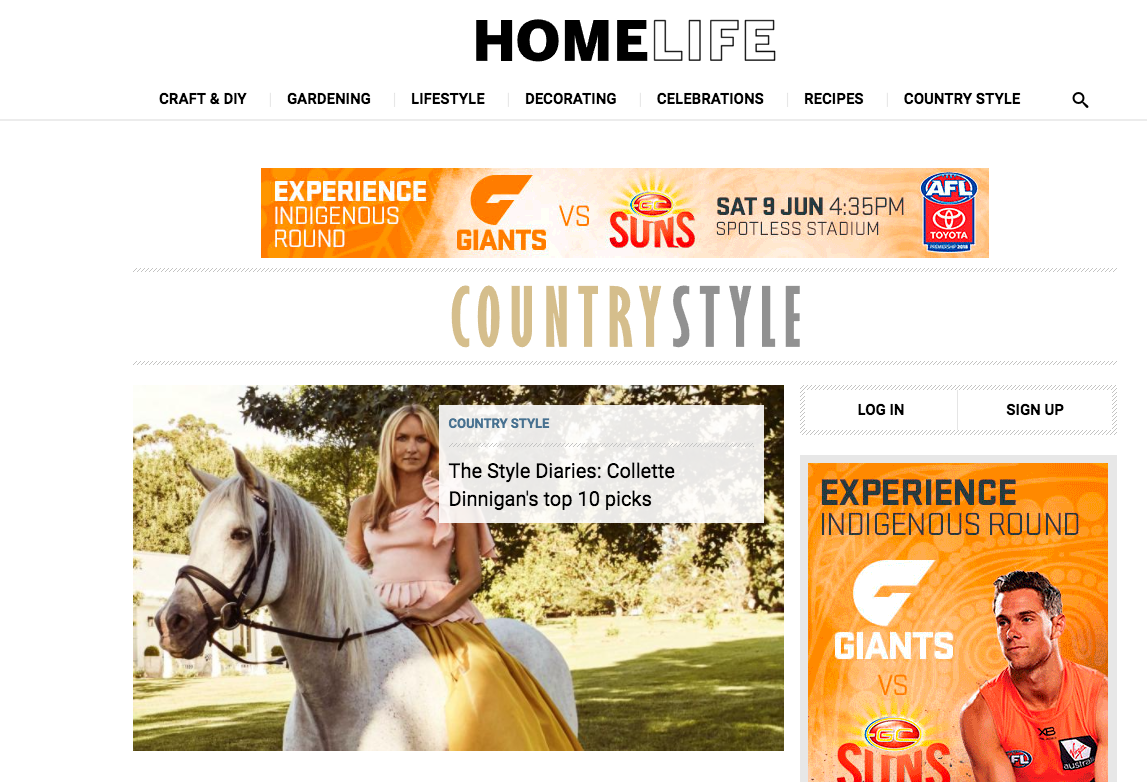Open the search magnifier icon
Viewport: 1147px width, 782px height.
[1080, 100]
